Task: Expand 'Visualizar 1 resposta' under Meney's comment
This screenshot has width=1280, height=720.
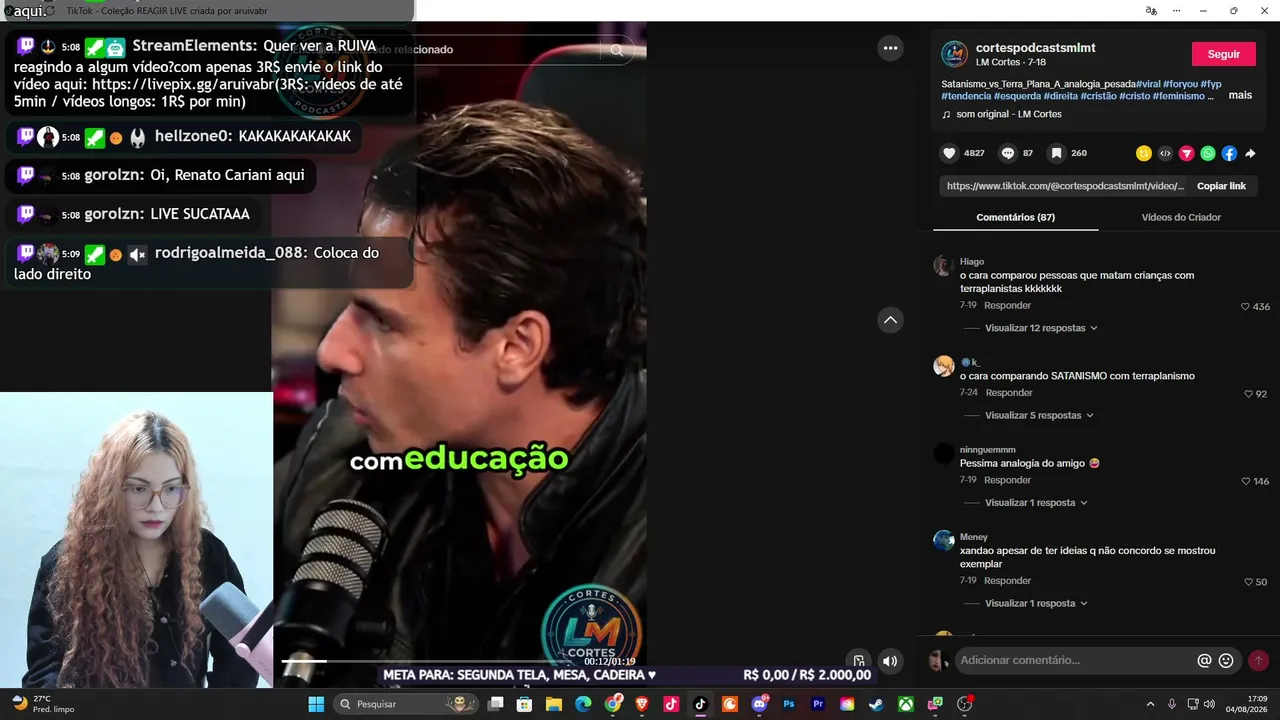Action: pyautogui.click(x=1037, y=603)
